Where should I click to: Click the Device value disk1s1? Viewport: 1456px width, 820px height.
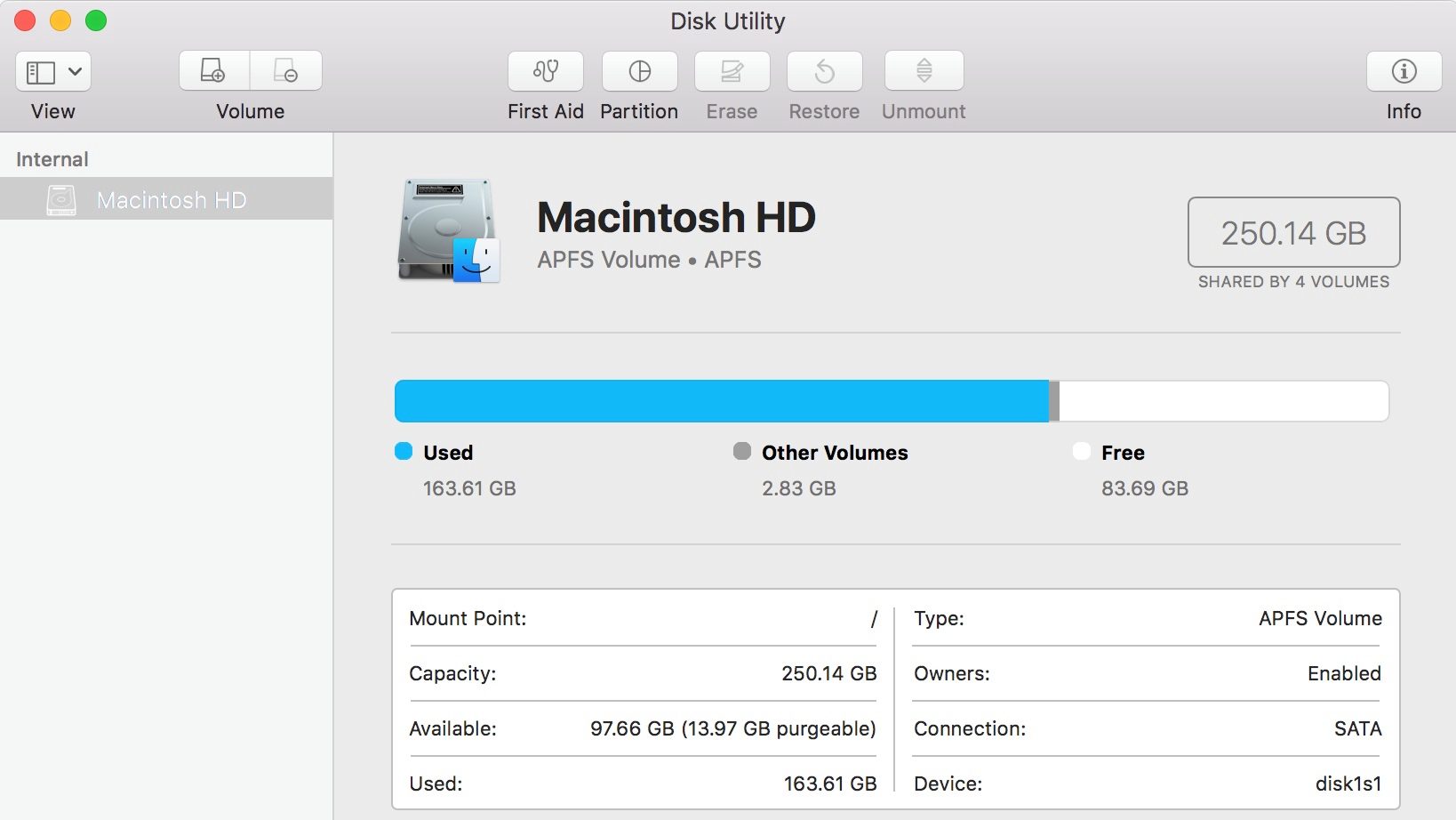[1348, 784]
